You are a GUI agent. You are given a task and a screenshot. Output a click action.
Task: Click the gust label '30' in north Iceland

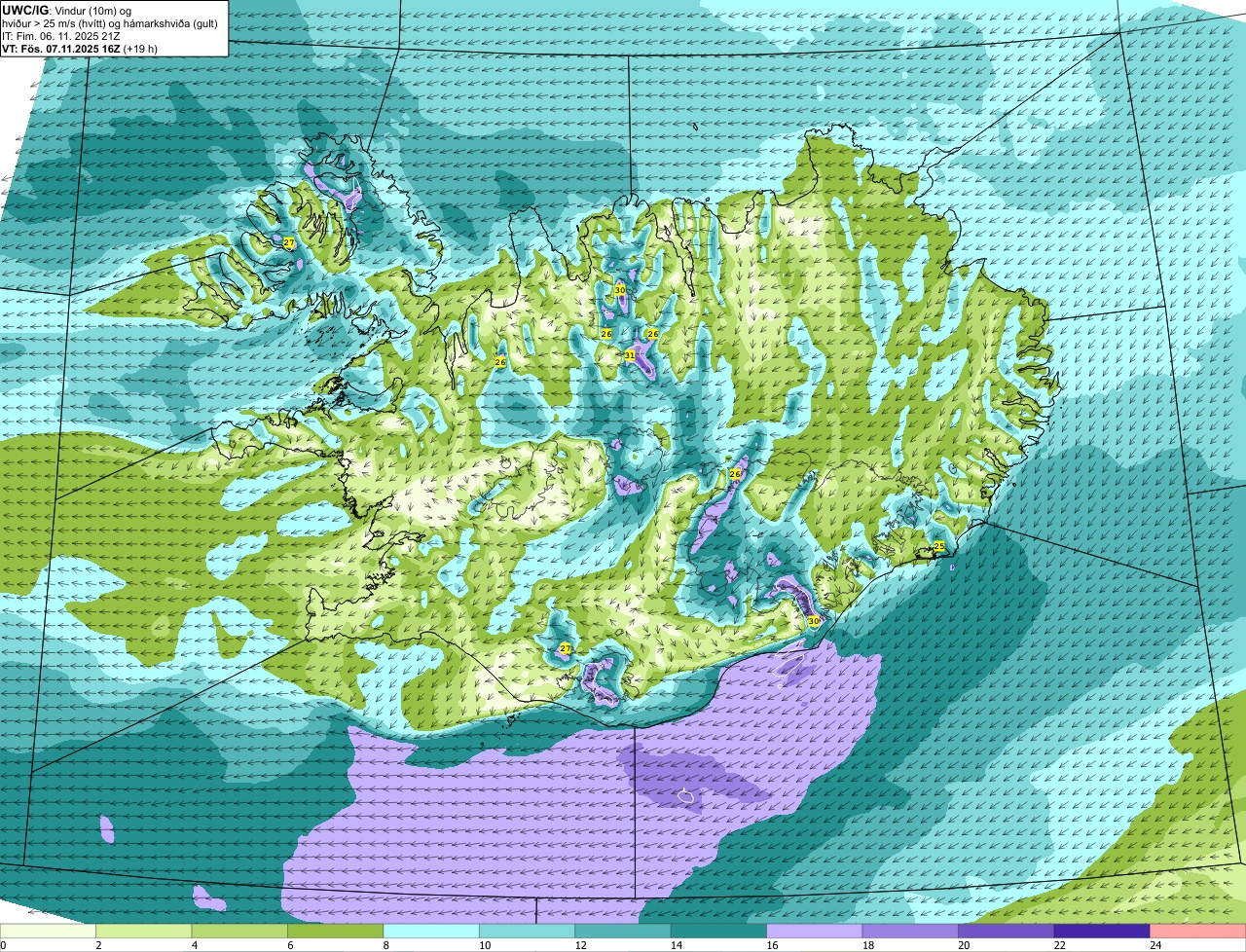tap(620, 290)
